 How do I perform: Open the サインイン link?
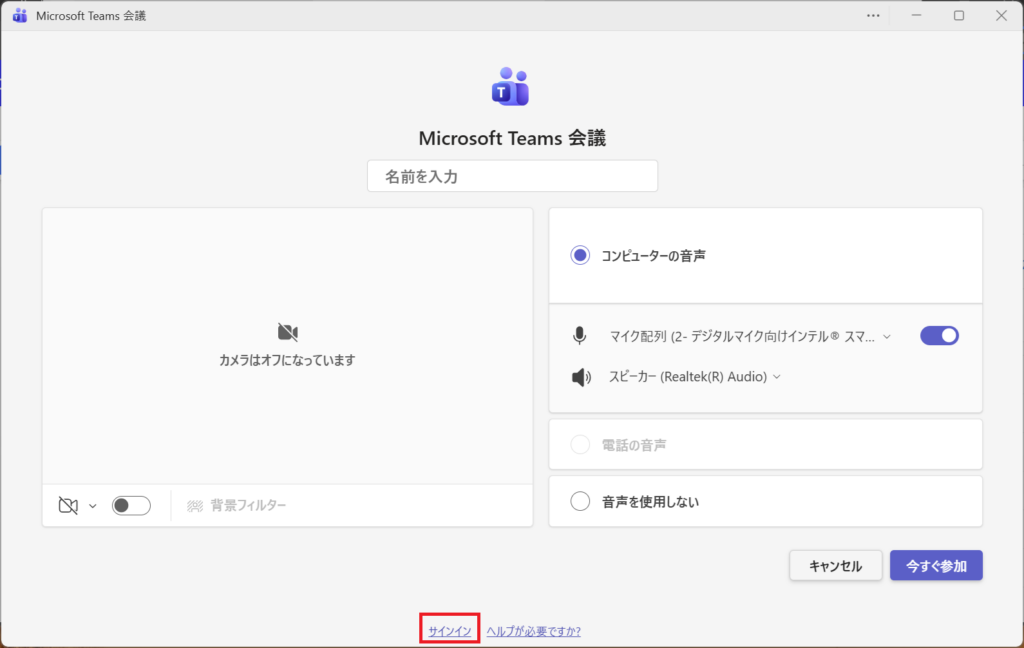449,631
